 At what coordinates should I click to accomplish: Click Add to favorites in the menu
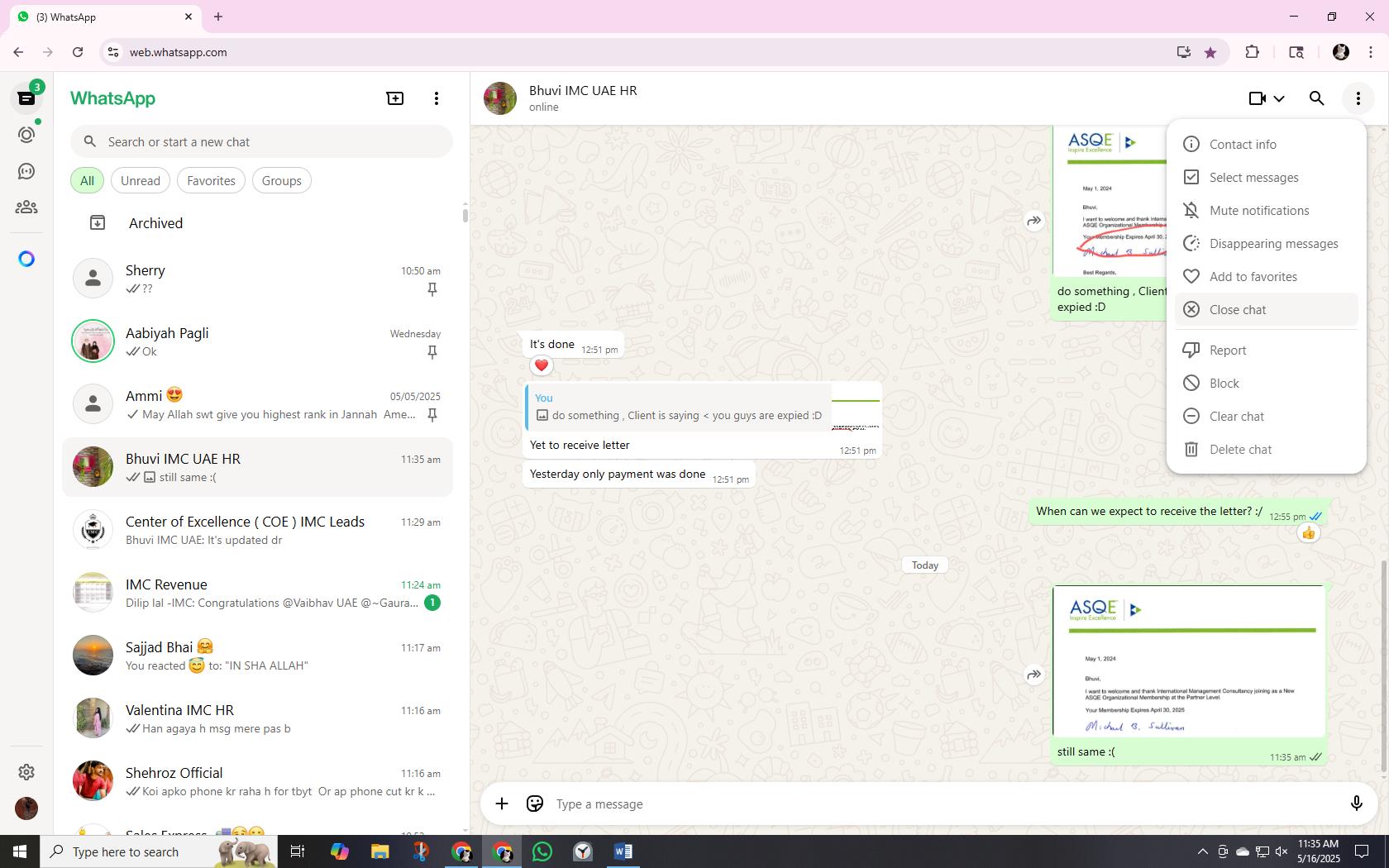coord(1266,276)
